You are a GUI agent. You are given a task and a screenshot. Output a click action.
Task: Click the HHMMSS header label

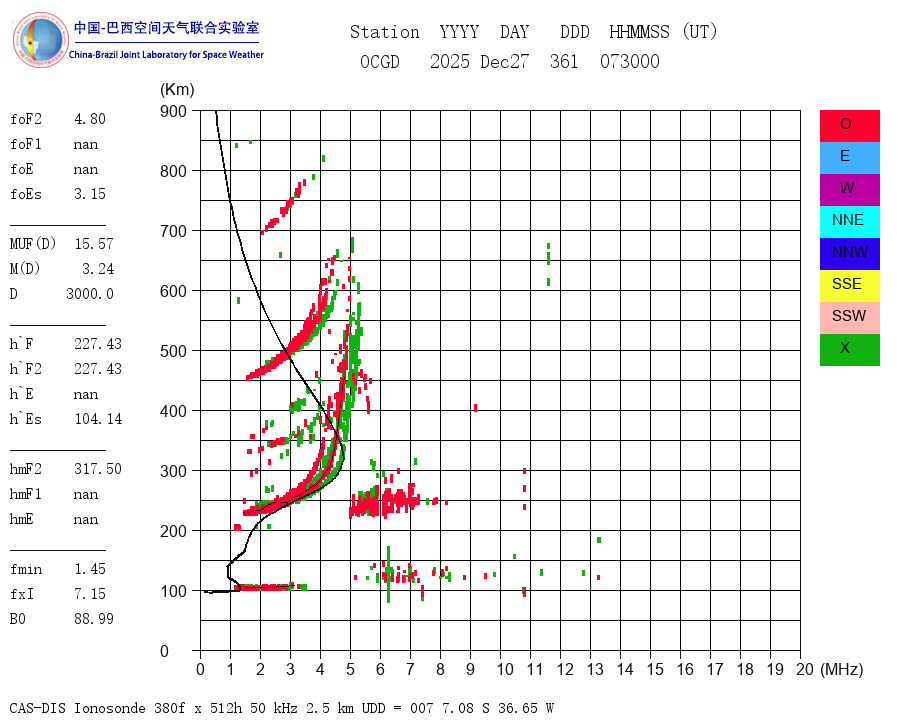coord(639,32)
